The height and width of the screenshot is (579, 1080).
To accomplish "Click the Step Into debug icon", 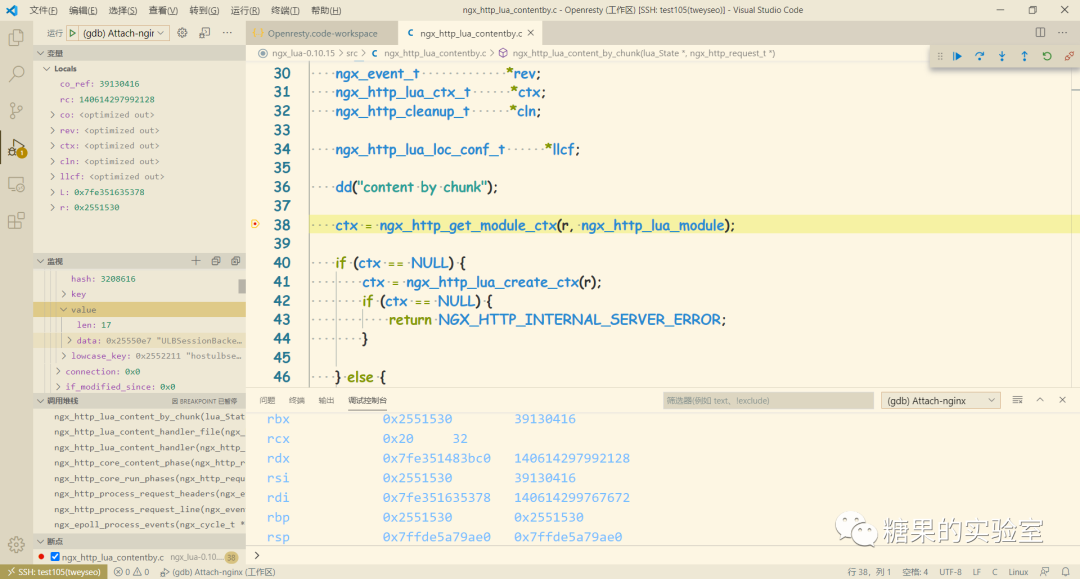I will click(x=1000, y=56).
